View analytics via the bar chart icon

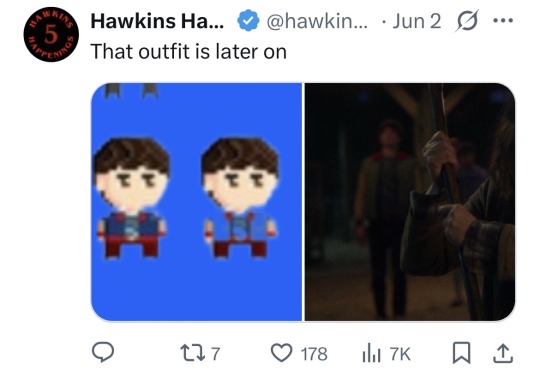371,353
